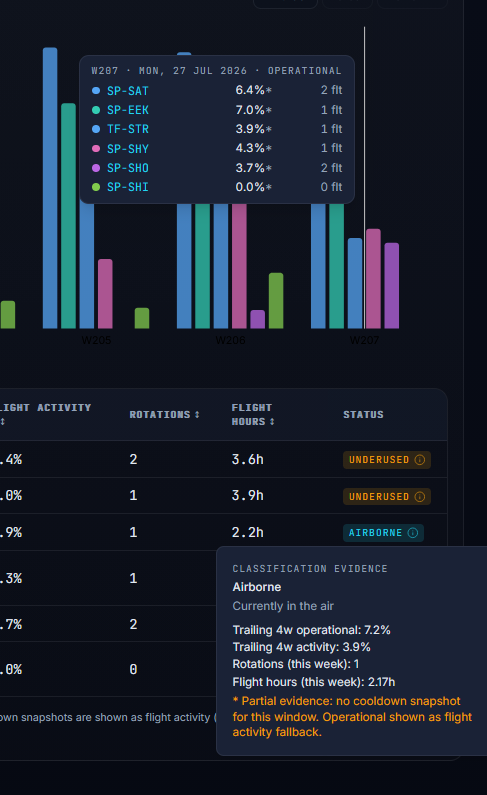Screen dimensions: 487x795
Task: Click SP-SAT blue legend dot in tooltip
Action: coord(96,91)
